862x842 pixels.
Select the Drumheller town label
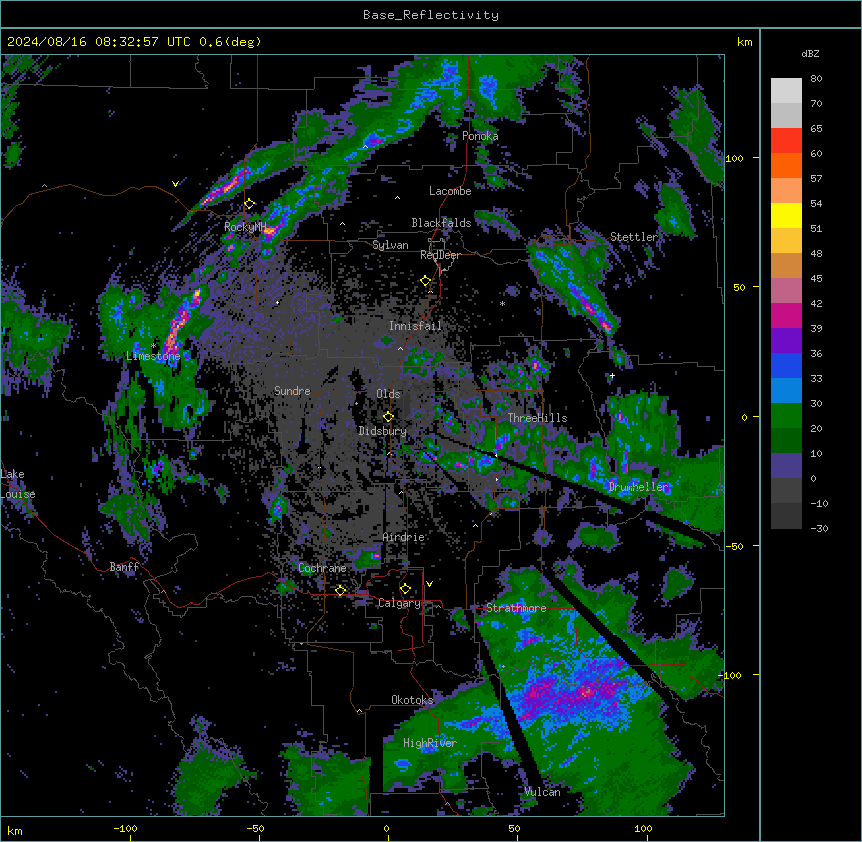point(638,486)
